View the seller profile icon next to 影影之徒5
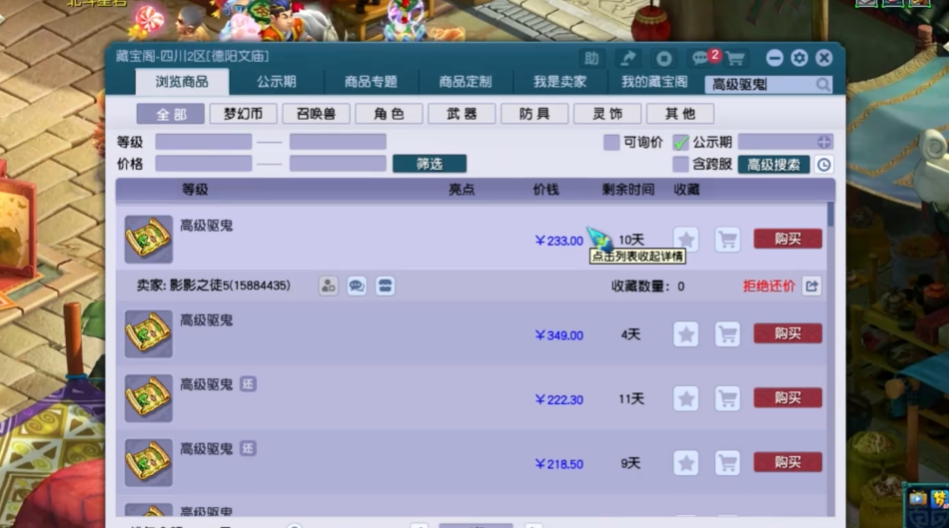Image resolution: width=949 pixels, height=528 pixels. 328,286
